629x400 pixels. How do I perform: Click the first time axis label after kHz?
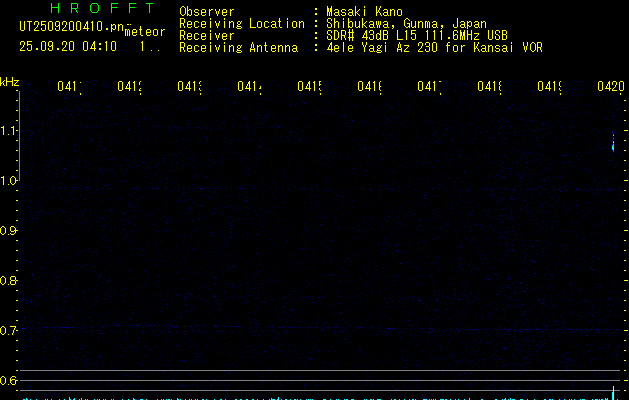69,86
